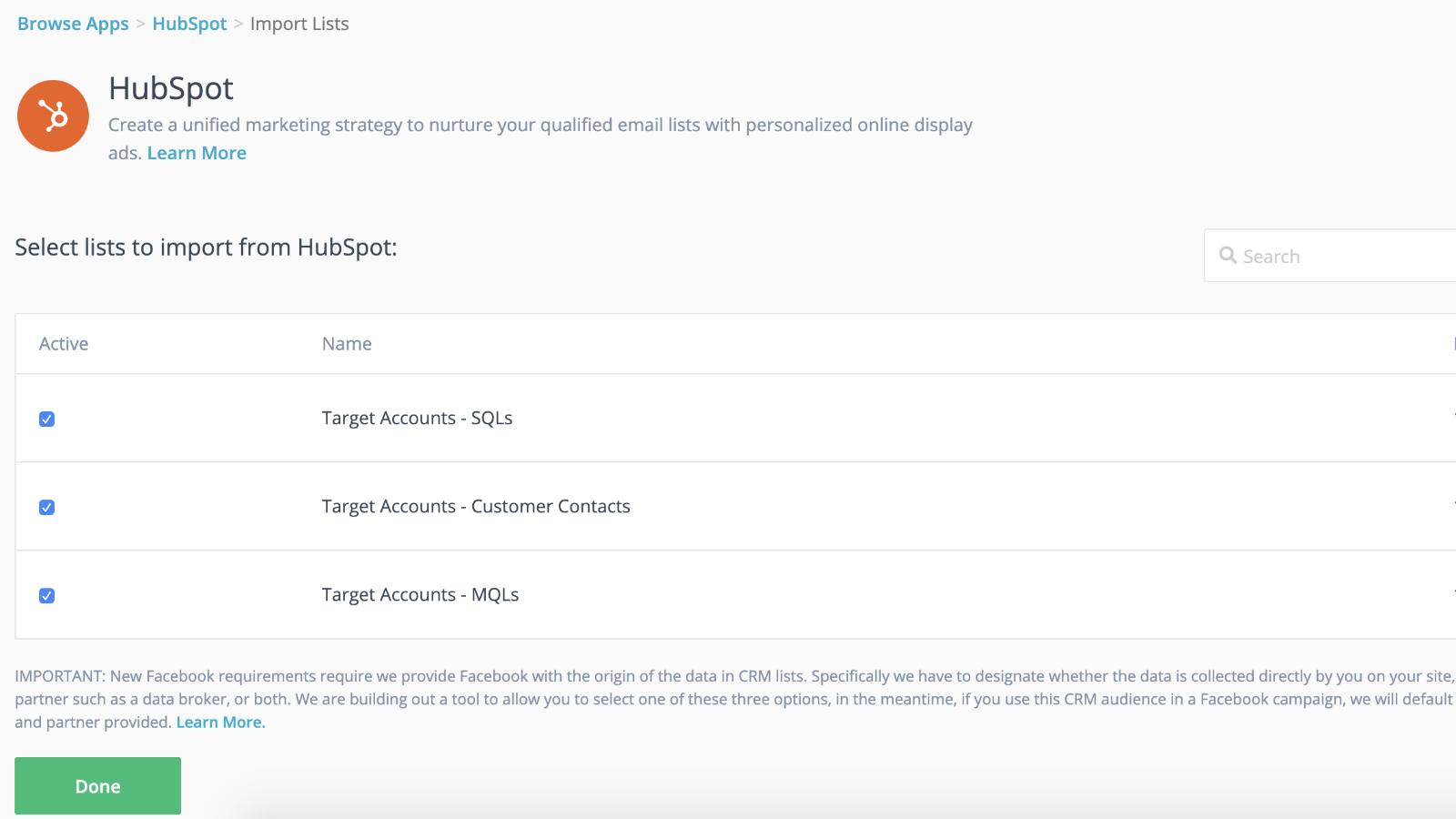Click the Active column header
Viewport: 1456px width, 819px height.
point(64,343)
